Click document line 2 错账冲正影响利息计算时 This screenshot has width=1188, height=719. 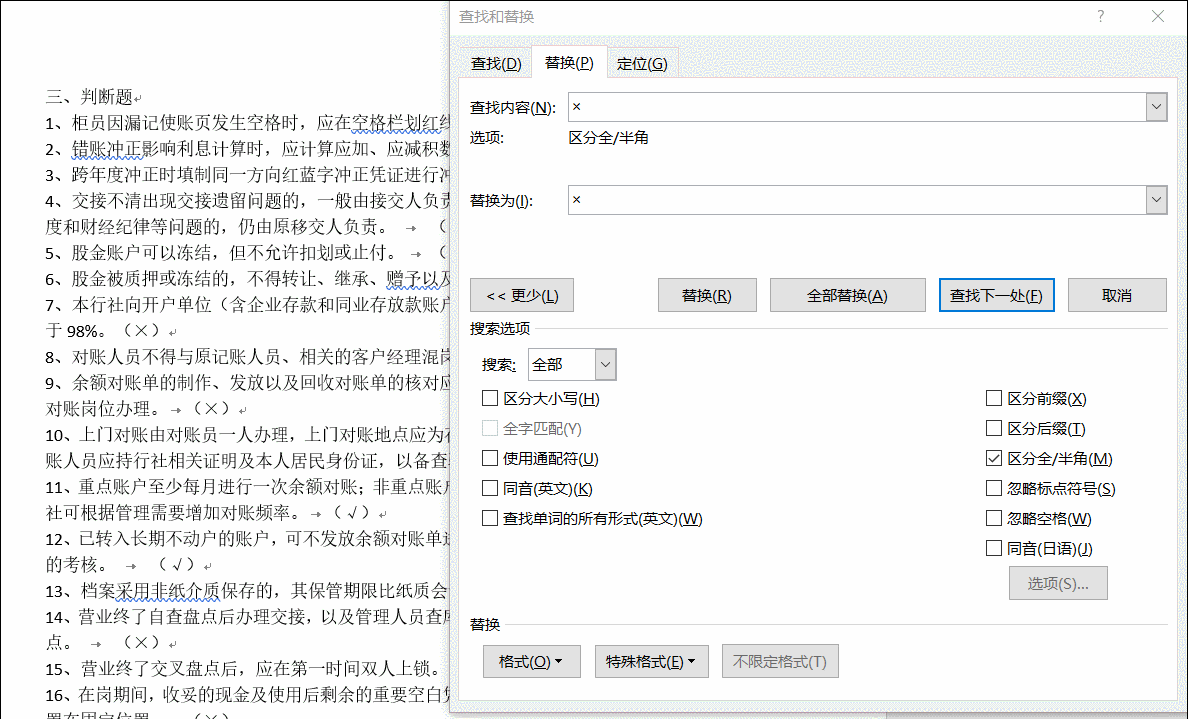pos(246,148)
